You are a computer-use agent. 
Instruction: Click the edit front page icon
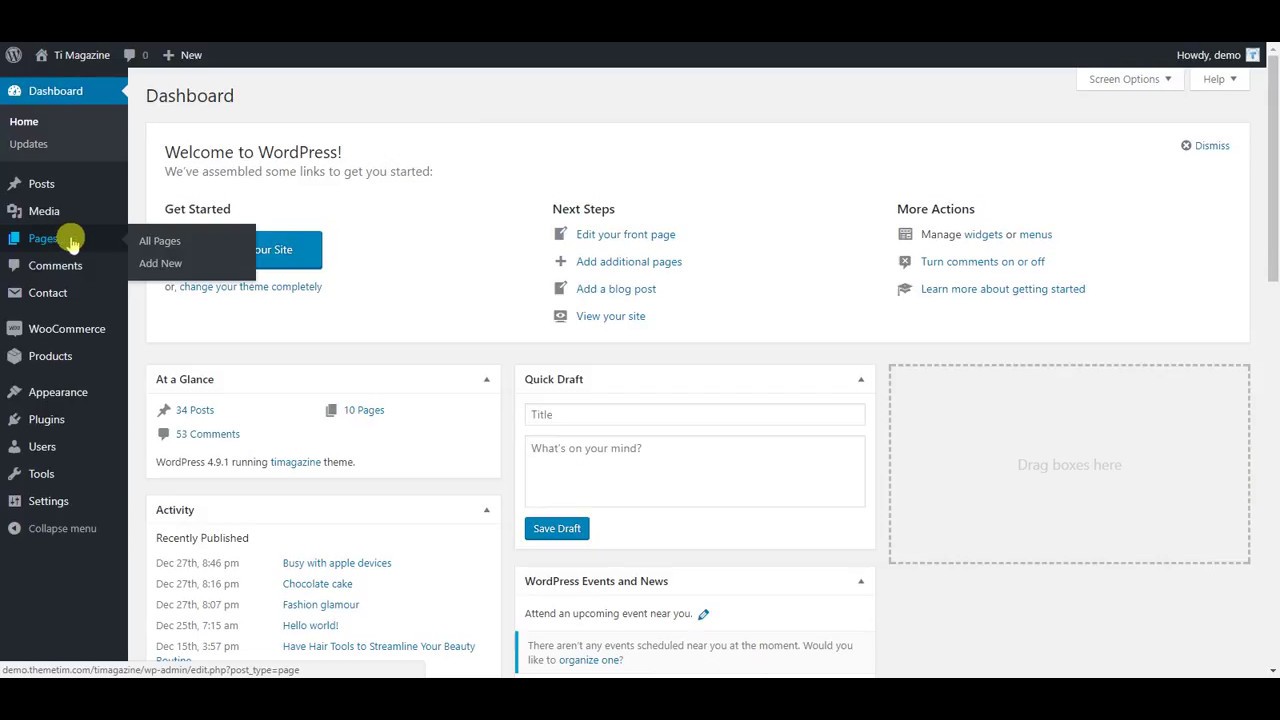[x=560, y=234]
